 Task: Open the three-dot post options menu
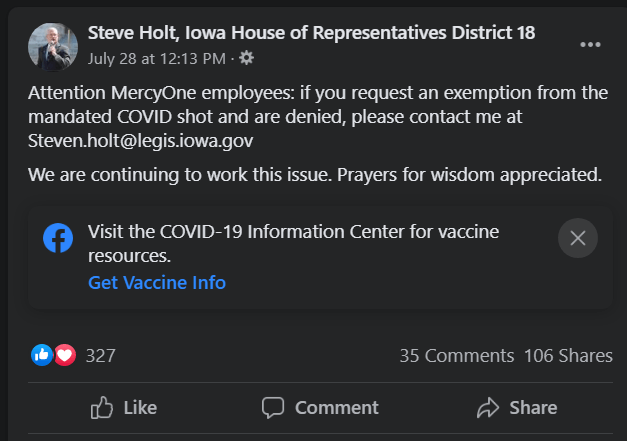pos(591,46)
